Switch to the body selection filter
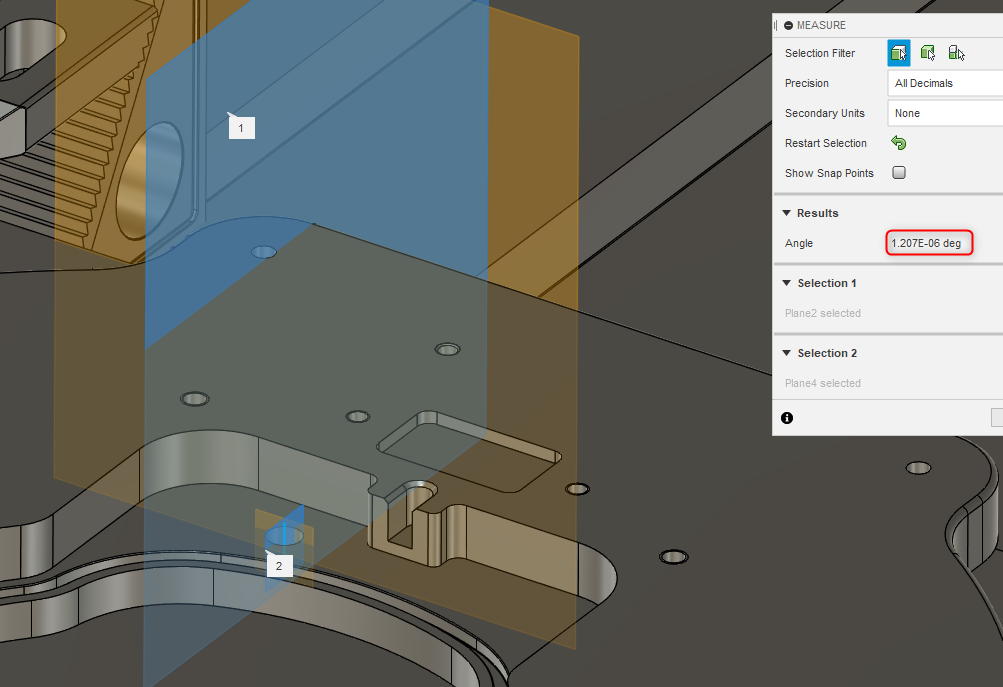 pyautogui.click(x=927, y=52)
